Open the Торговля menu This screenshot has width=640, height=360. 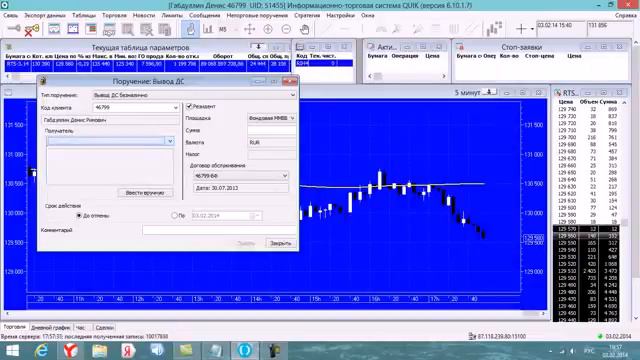(x=114, y=15)
